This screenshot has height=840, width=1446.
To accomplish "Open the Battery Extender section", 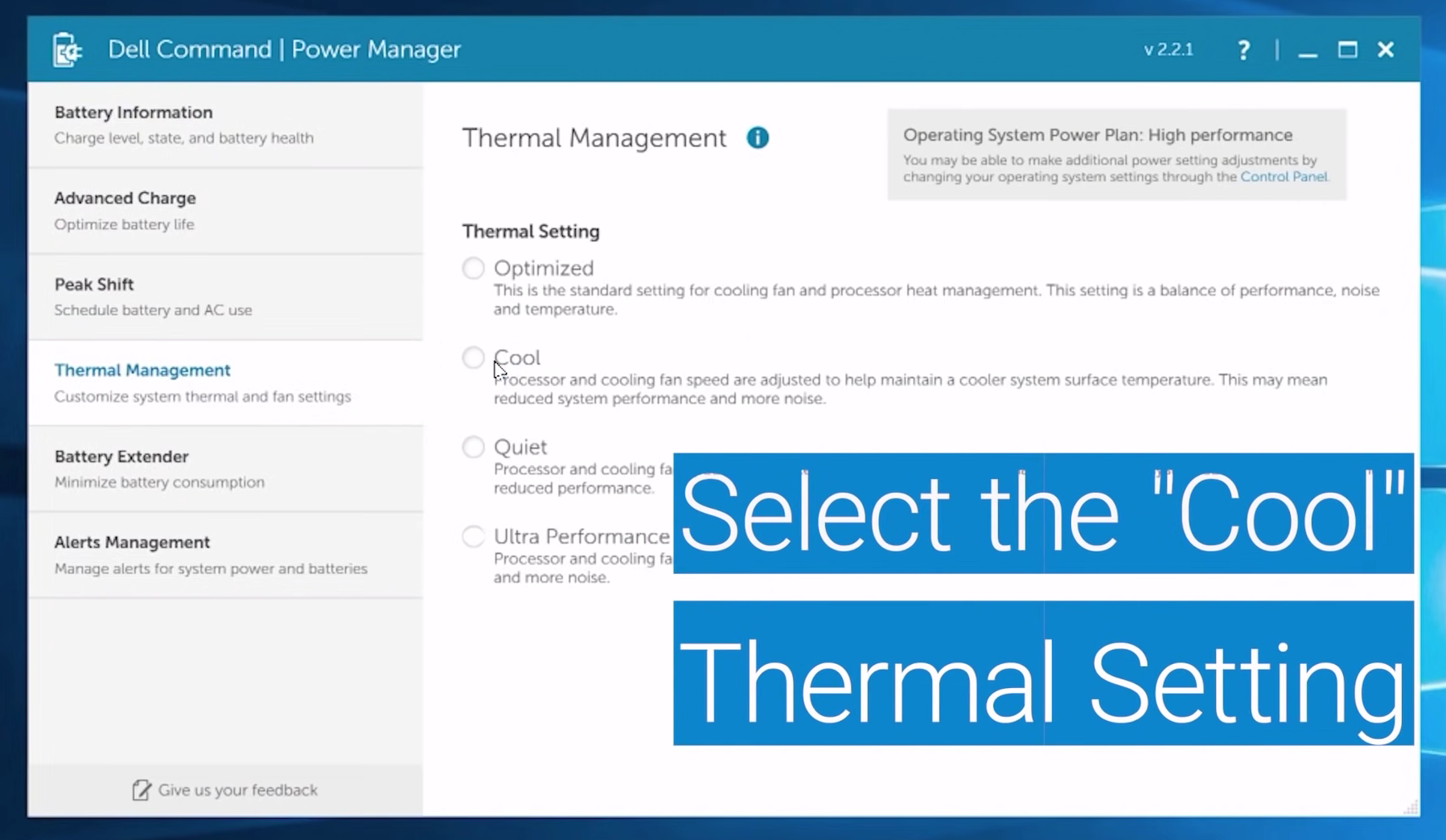I will (225, 469).
